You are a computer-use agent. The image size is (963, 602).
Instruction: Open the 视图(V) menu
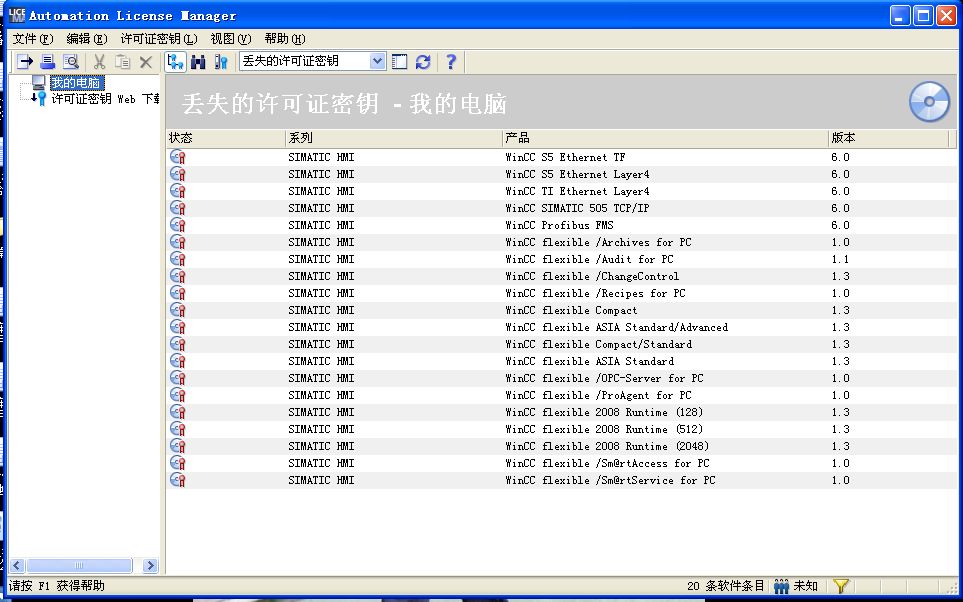tap(231, 39)
